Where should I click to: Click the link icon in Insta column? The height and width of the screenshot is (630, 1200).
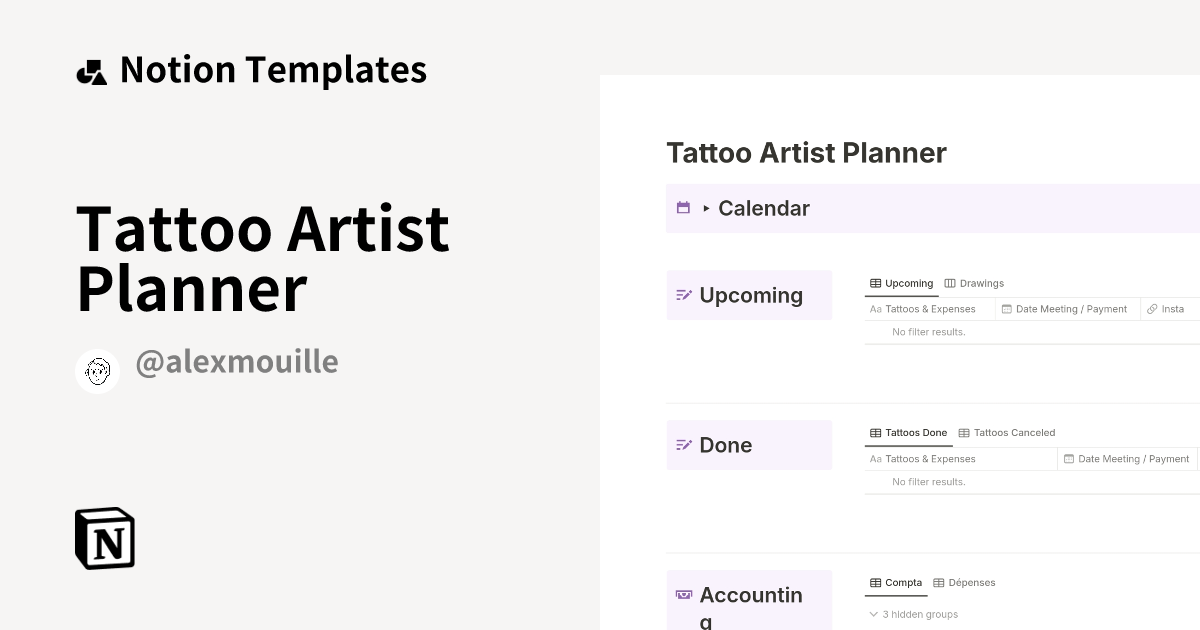click(x=1152, y=309)
